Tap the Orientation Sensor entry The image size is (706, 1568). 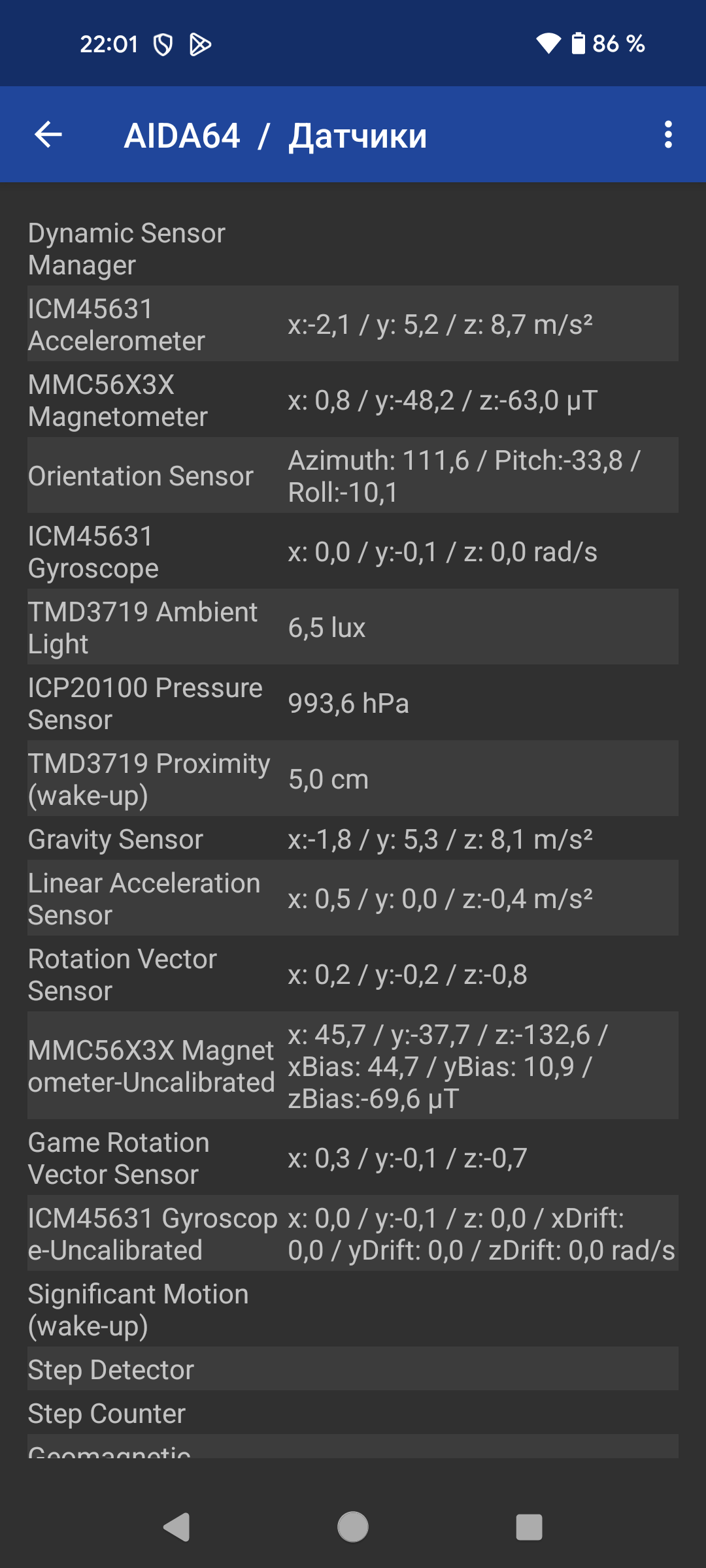click(x=353, y=476)
